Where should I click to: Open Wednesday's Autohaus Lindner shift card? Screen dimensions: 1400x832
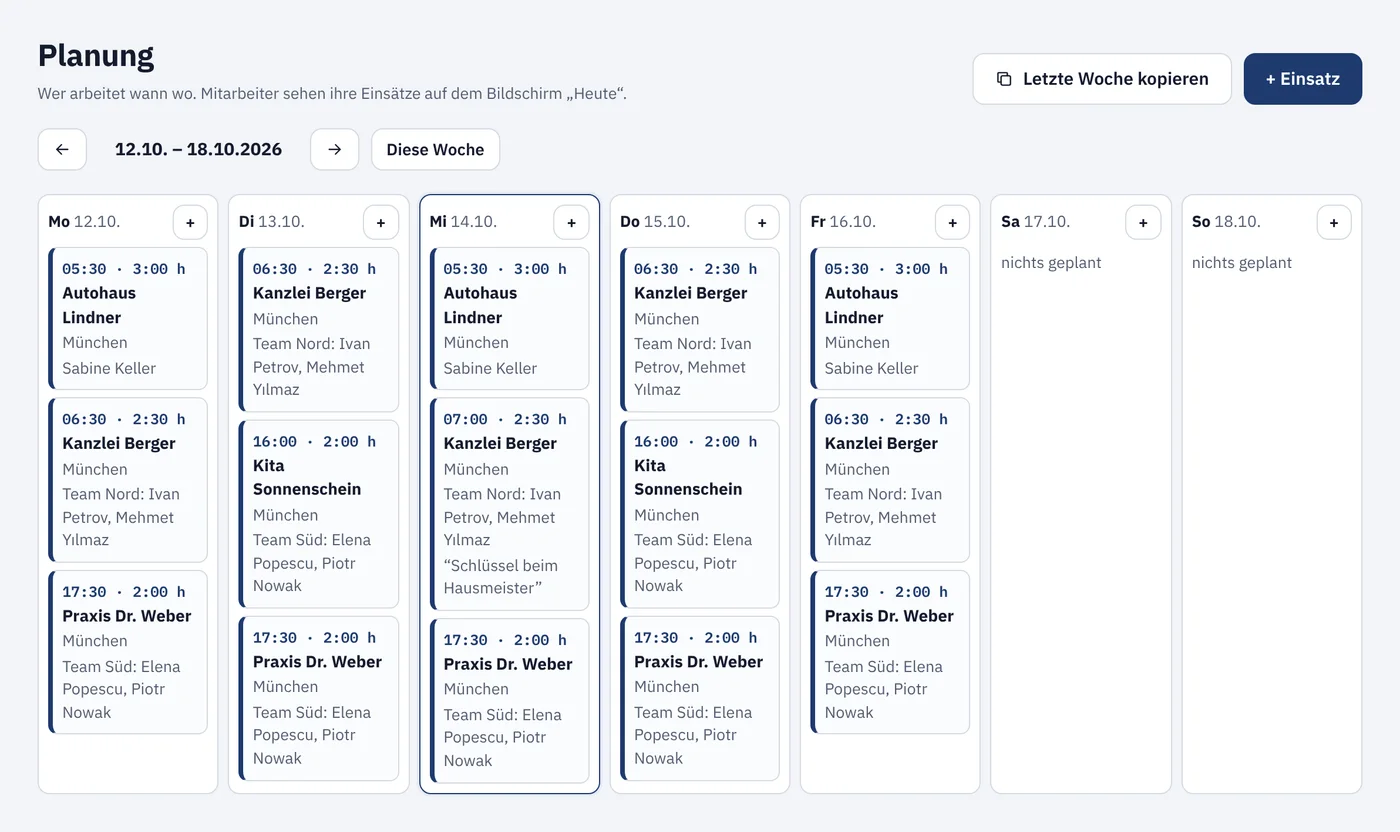click(509, 319)
